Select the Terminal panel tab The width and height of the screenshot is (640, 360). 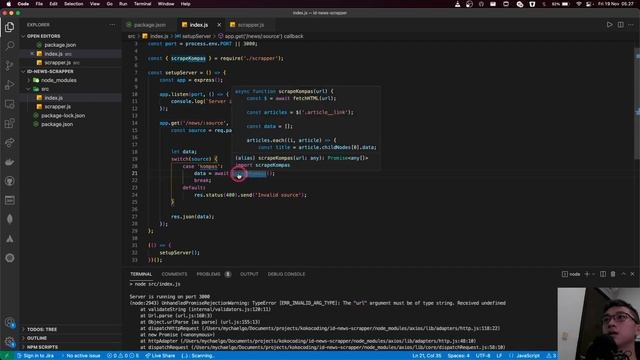(141, 274)
